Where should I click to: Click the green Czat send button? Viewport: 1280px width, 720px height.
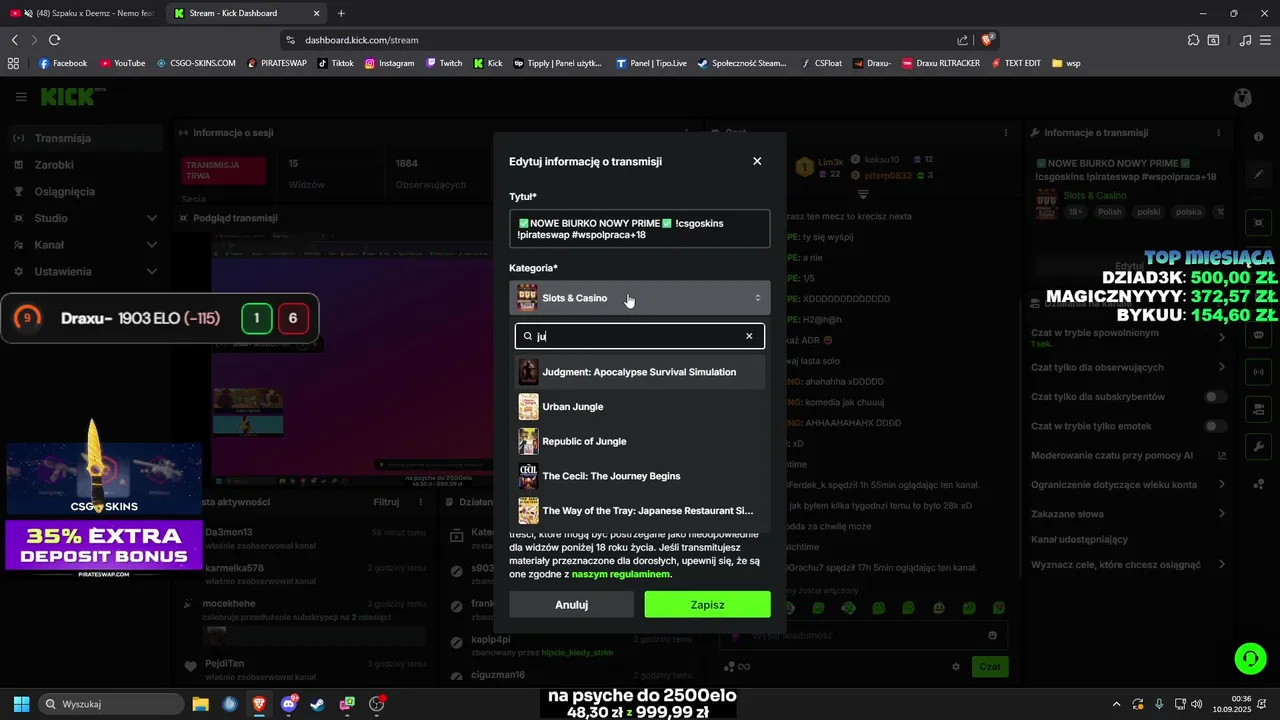coord(989,666)
